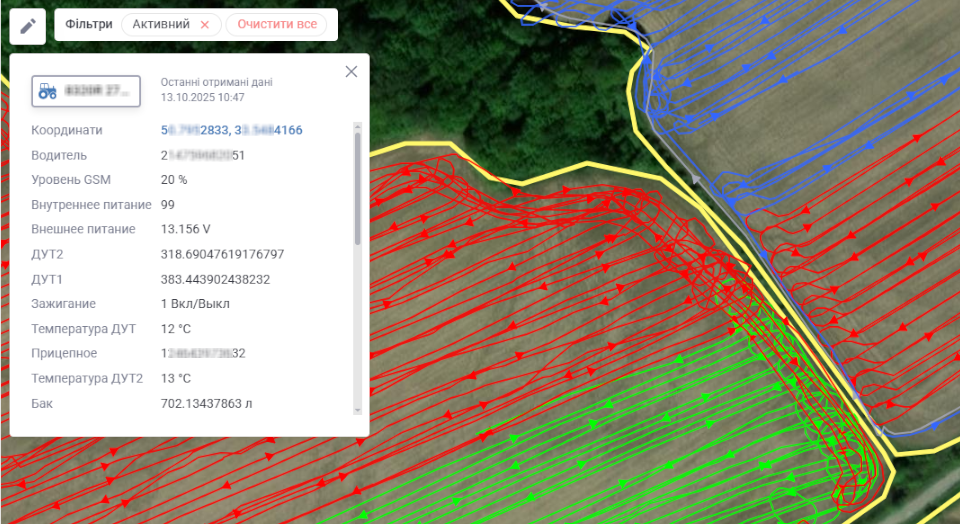
Task: Click the Температура ДУТ label
Action: pyautogui.click(x=84, y=329)
